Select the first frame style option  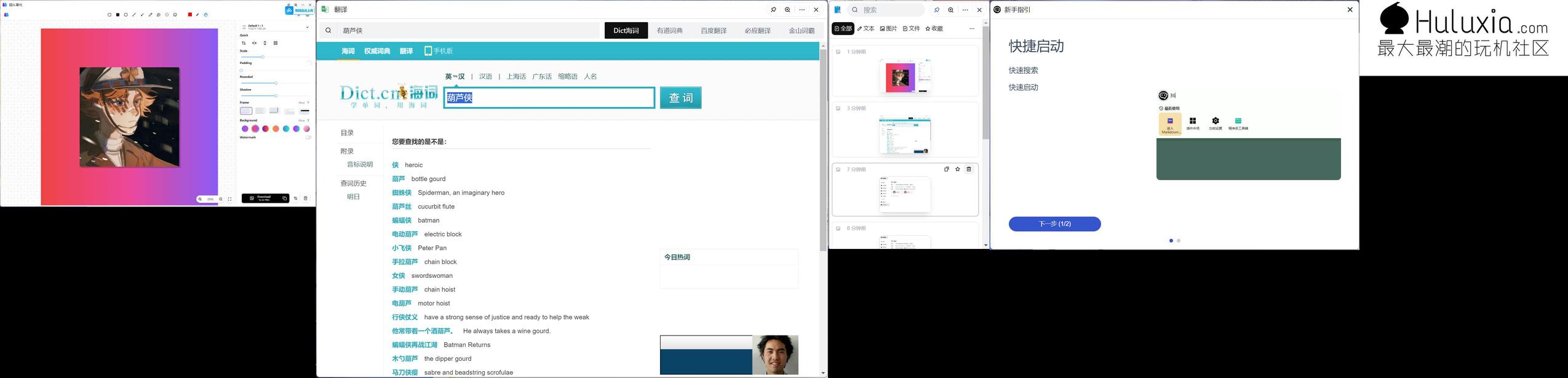coord(246,111)
